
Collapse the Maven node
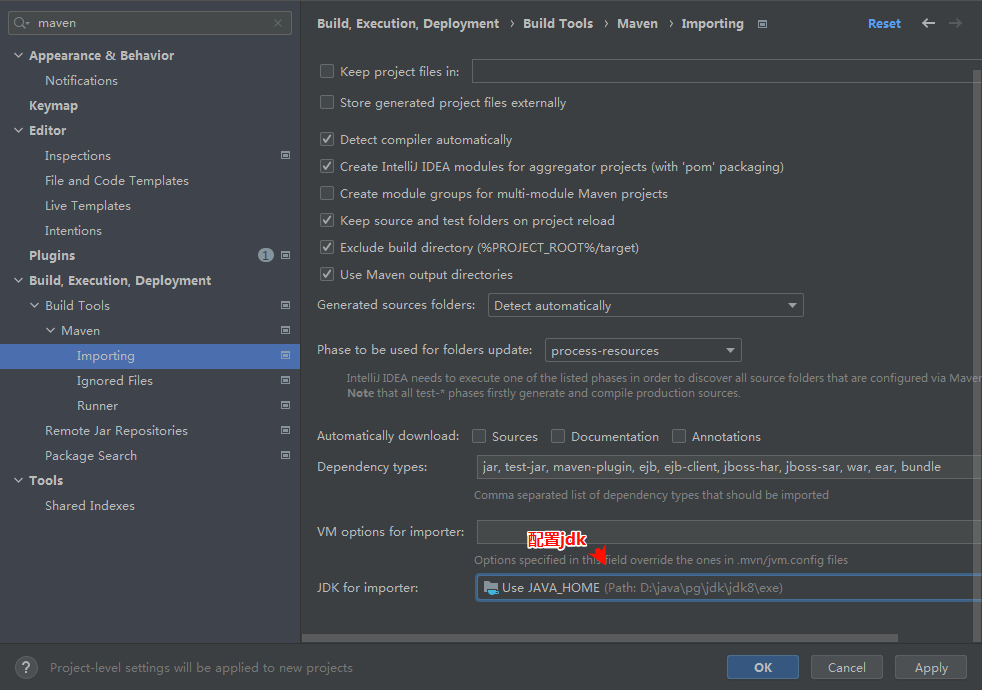point(50,331)
